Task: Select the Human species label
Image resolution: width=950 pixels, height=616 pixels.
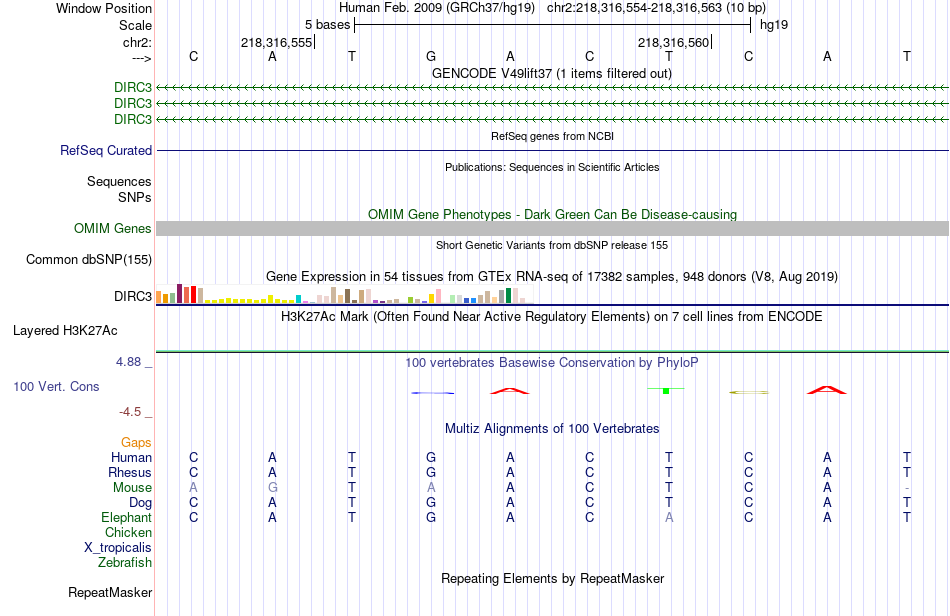Action: coord(131,457)
